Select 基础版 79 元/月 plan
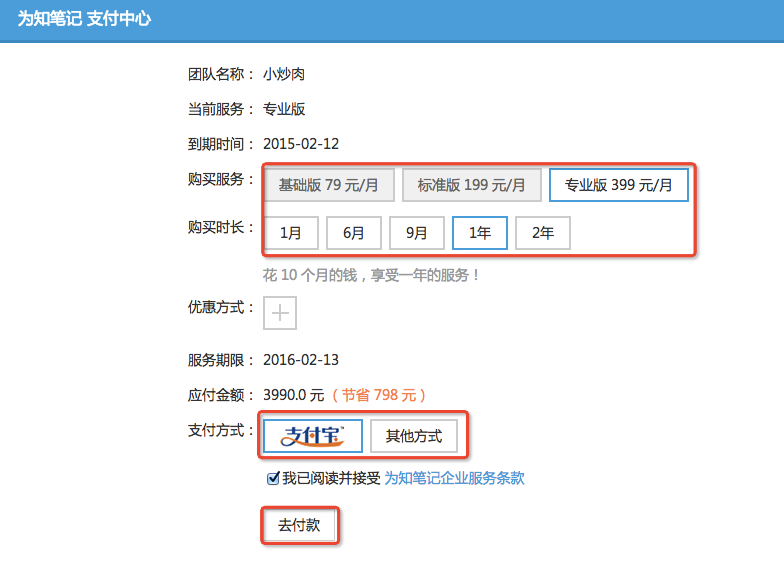This screenshot has height=579, width=784. [329, 185]
